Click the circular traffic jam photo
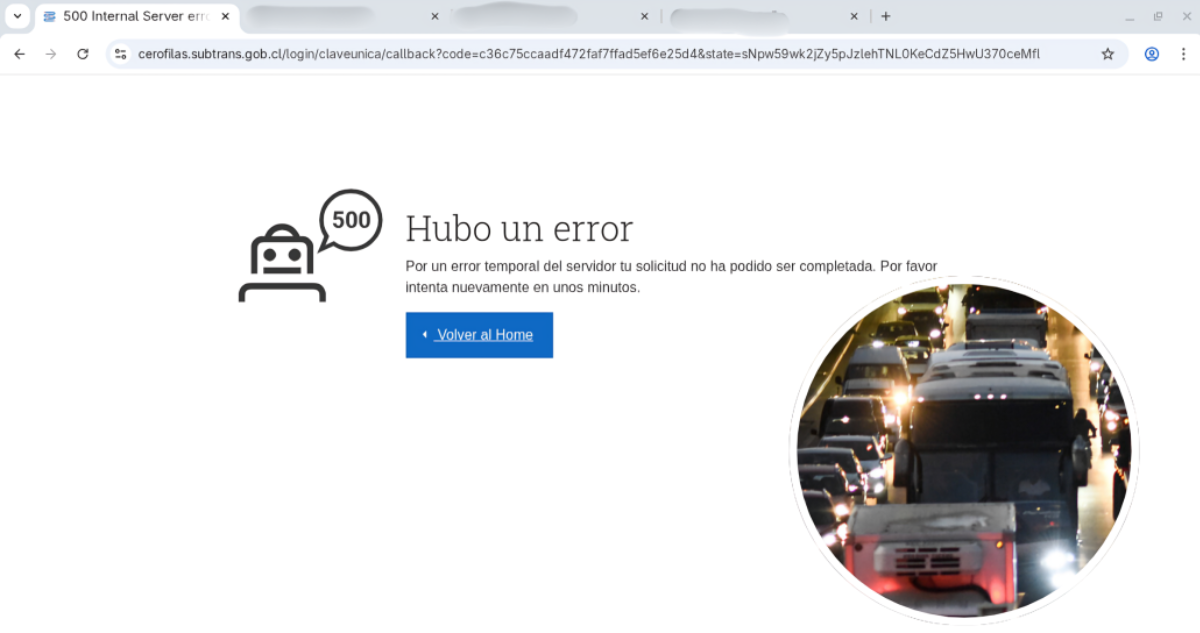 (964, 450)
